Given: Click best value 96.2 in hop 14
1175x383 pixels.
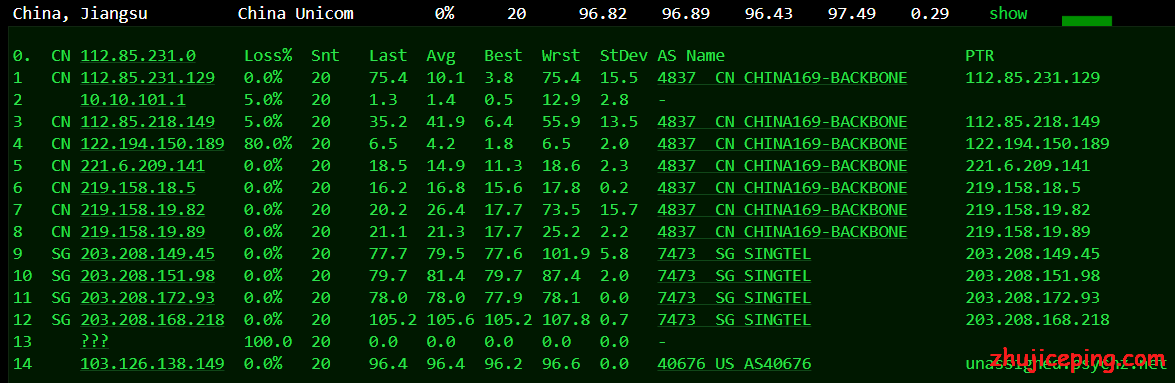Looking at the screenshot, I should (x=504, y=364).
